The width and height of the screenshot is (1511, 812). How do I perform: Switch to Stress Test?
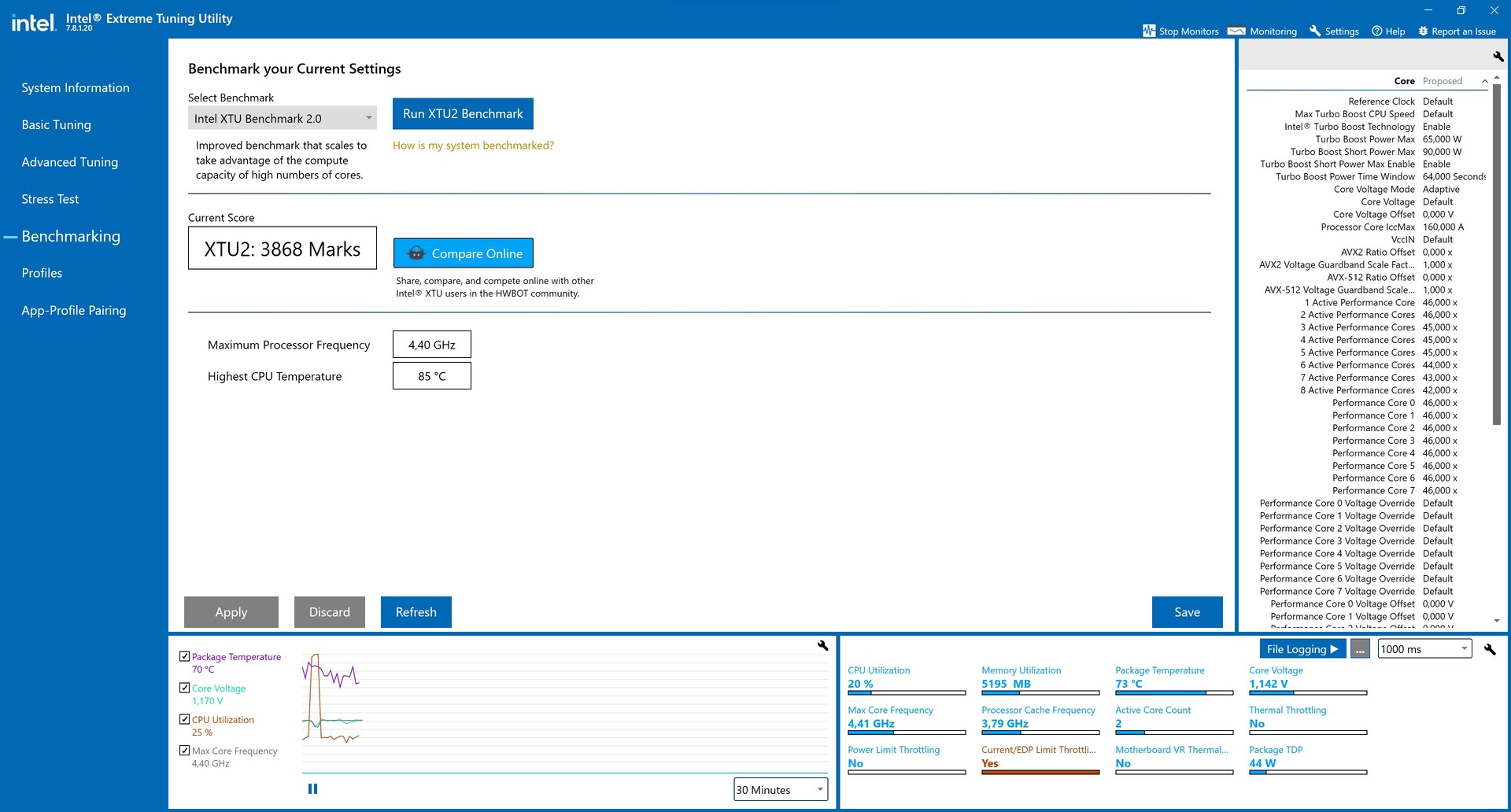click(50, 199)
